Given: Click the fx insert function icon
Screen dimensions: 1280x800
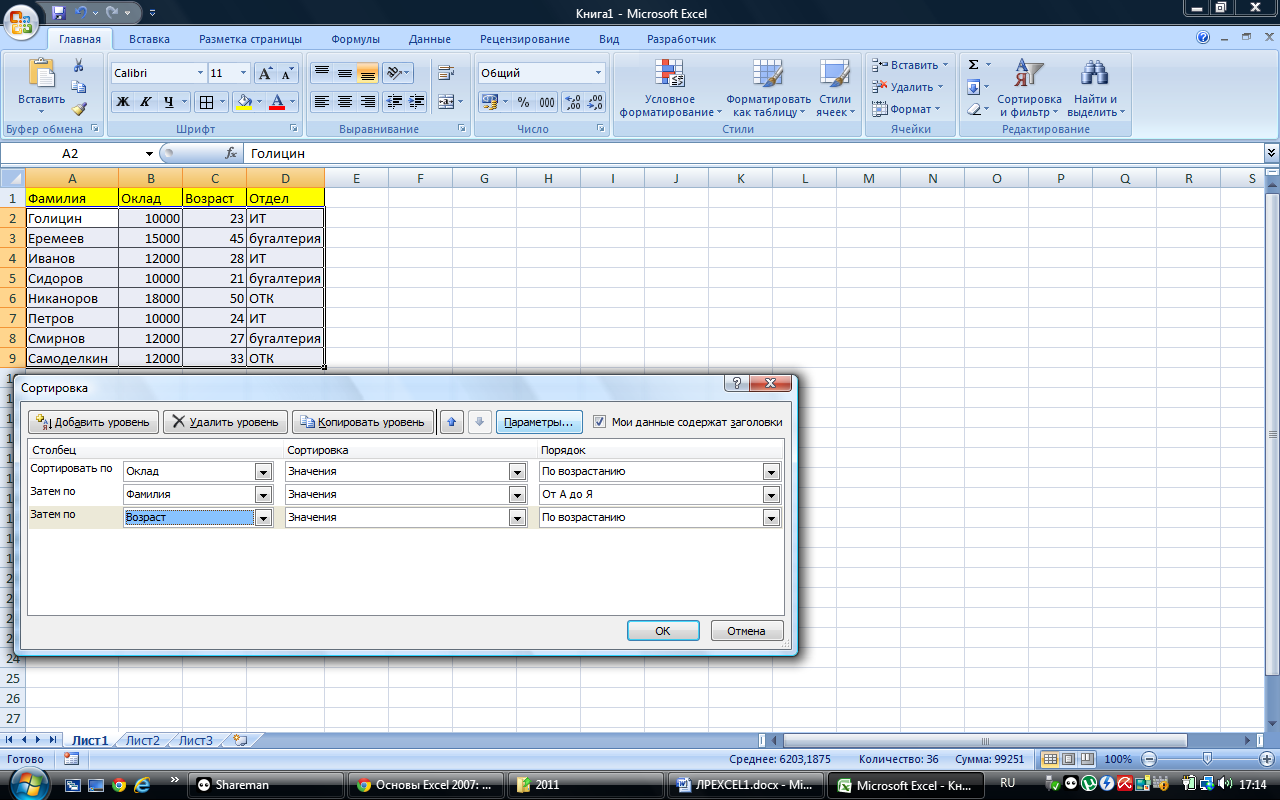Looking at the screenshot, I should pos(231,153).
